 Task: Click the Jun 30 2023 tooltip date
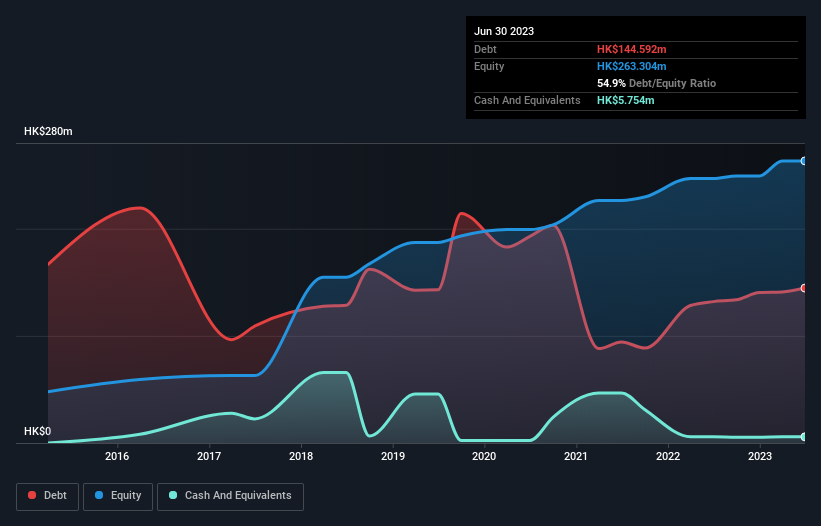tap(504, 31)
